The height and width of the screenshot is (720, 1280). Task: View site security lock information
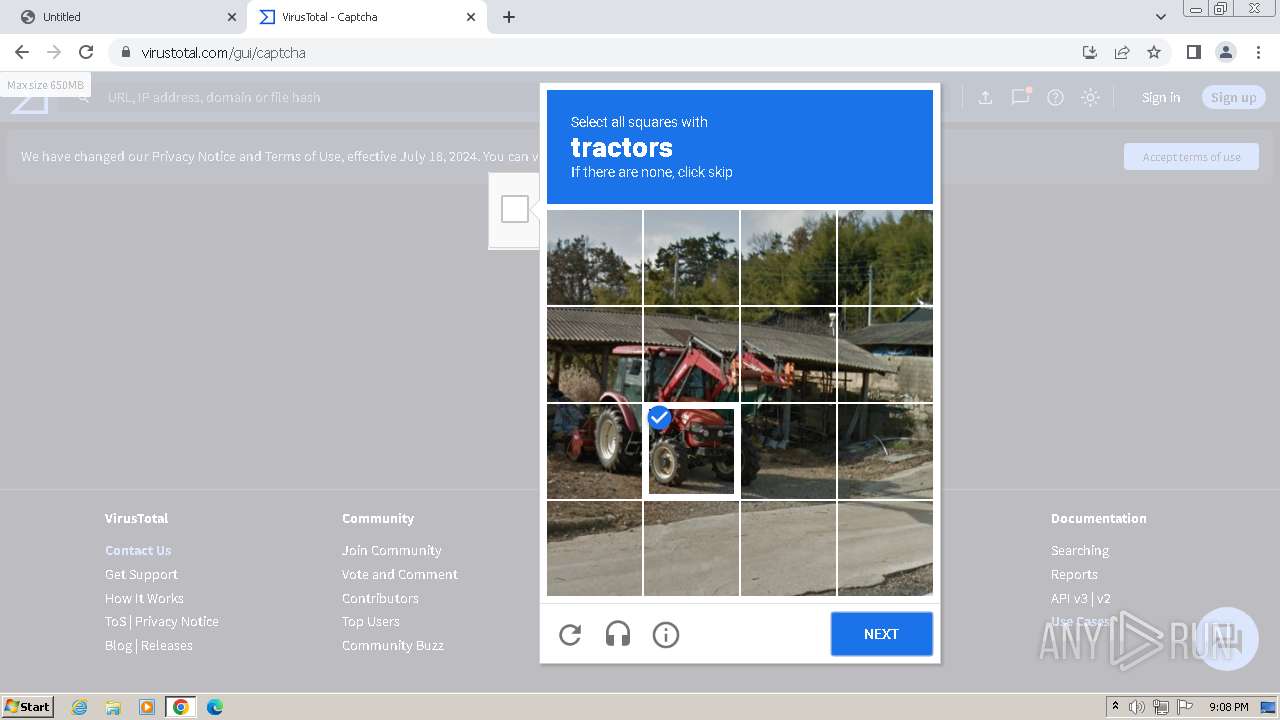pyautogui.click(x=125, y=52)
